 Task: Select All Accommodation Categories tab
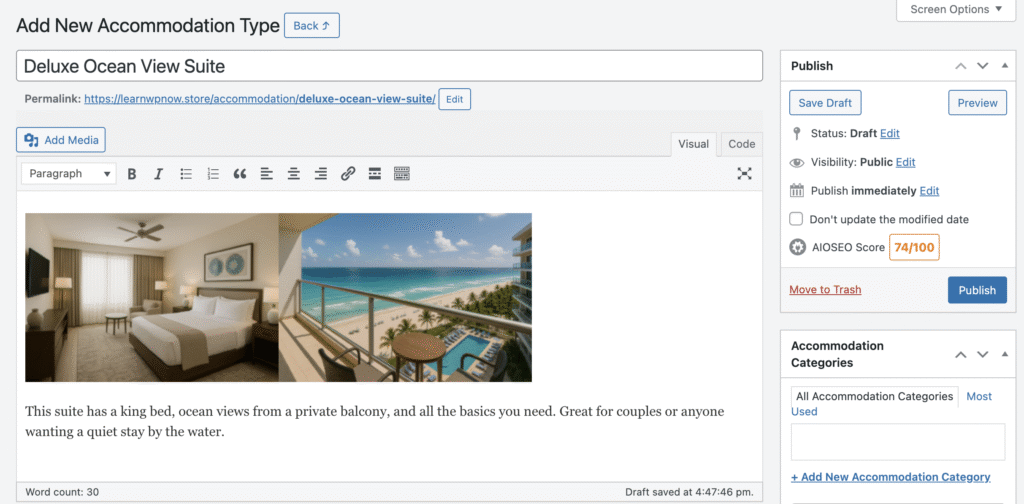pyautogui.click(x=874, y=396)
